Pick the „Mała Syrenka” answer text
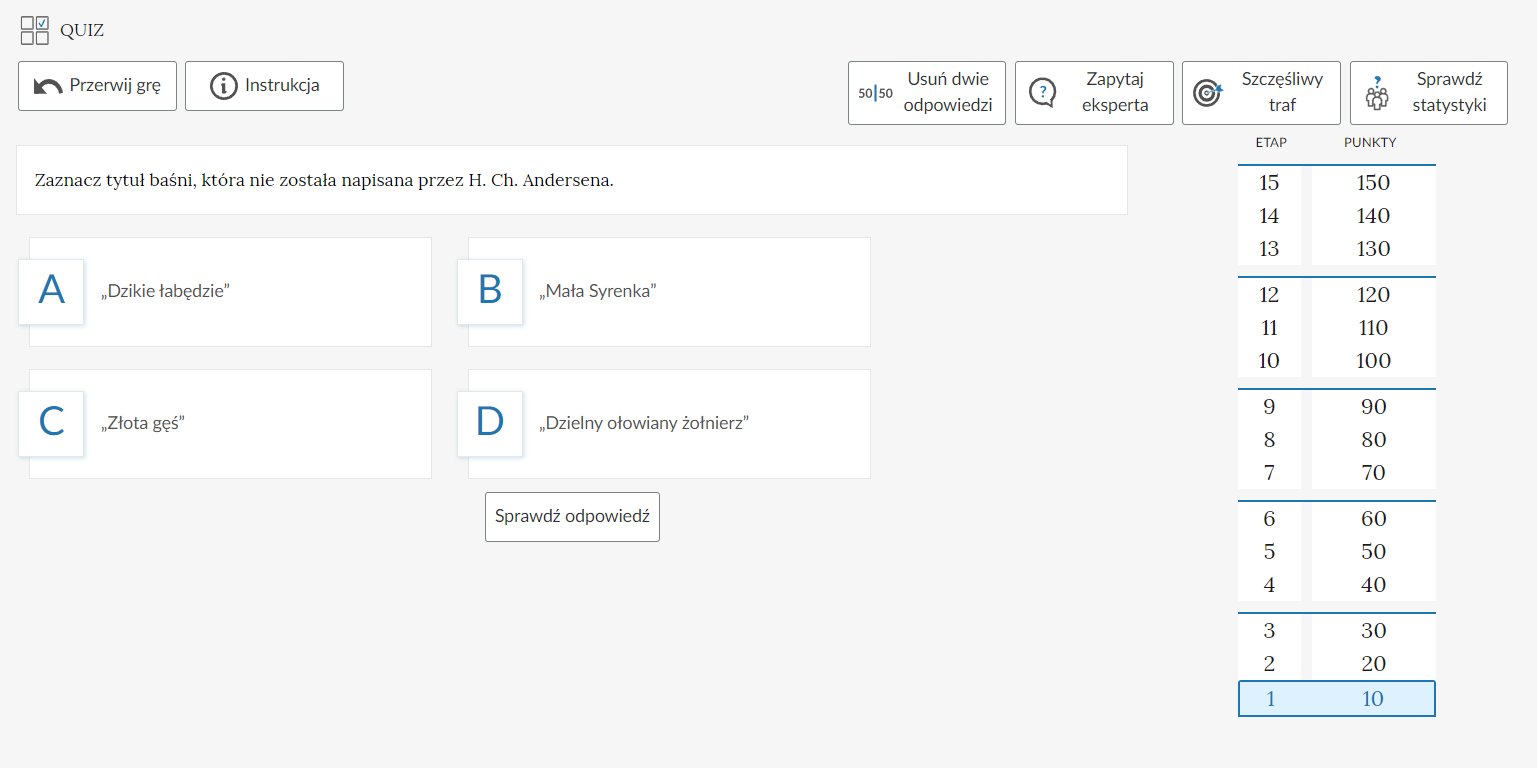This screenshot has height=768, width=1537. click(597, 292)
